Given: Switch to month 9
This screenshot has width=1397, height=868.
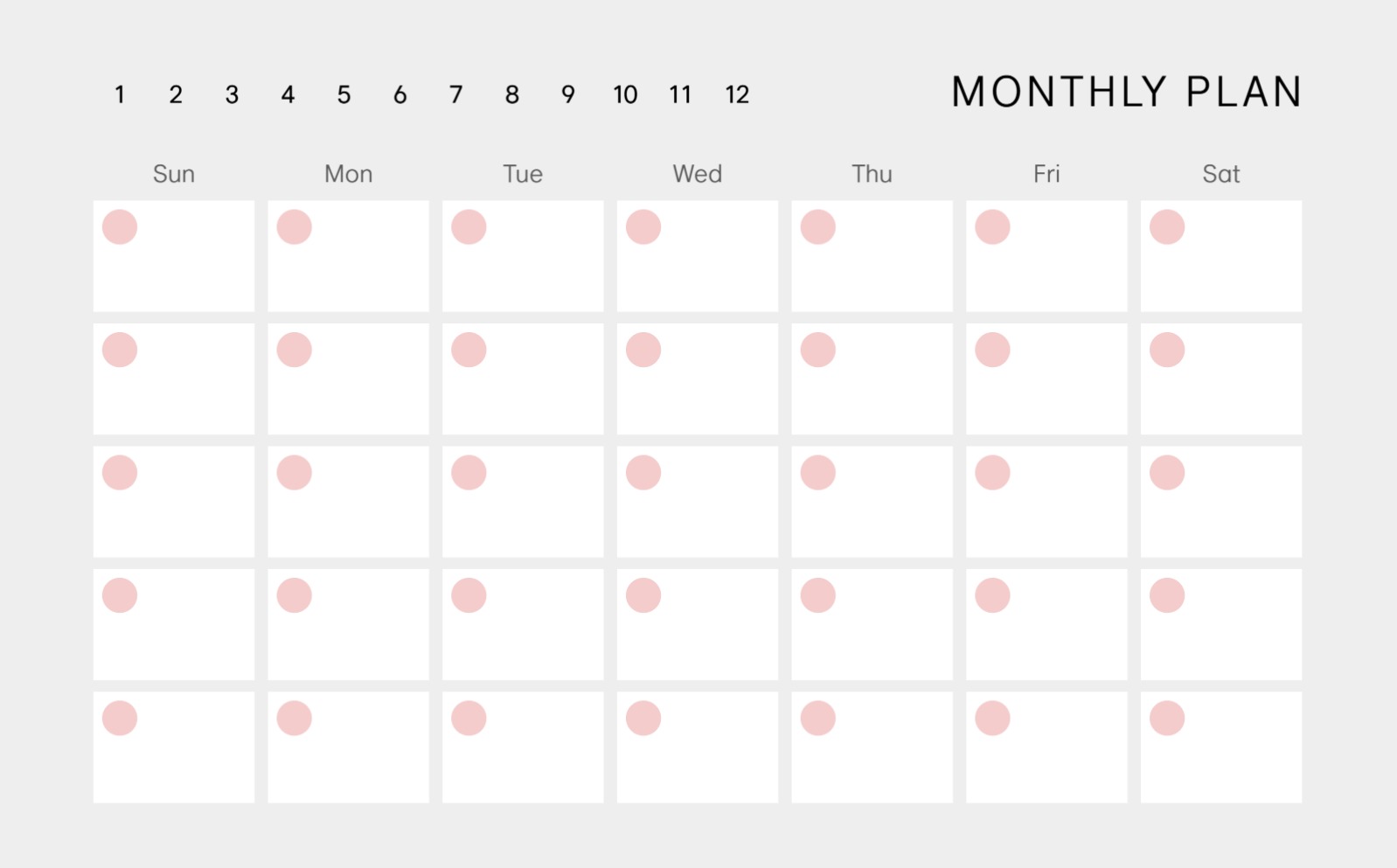Looking at the screenshot, I should 568,94.
